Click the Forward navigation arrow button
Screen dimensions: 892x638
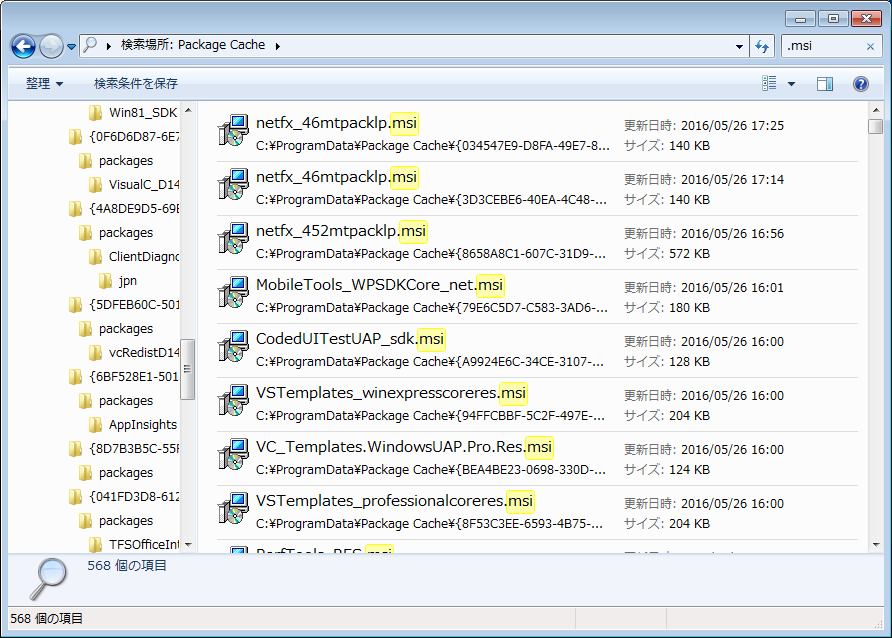tap(51, 47)
